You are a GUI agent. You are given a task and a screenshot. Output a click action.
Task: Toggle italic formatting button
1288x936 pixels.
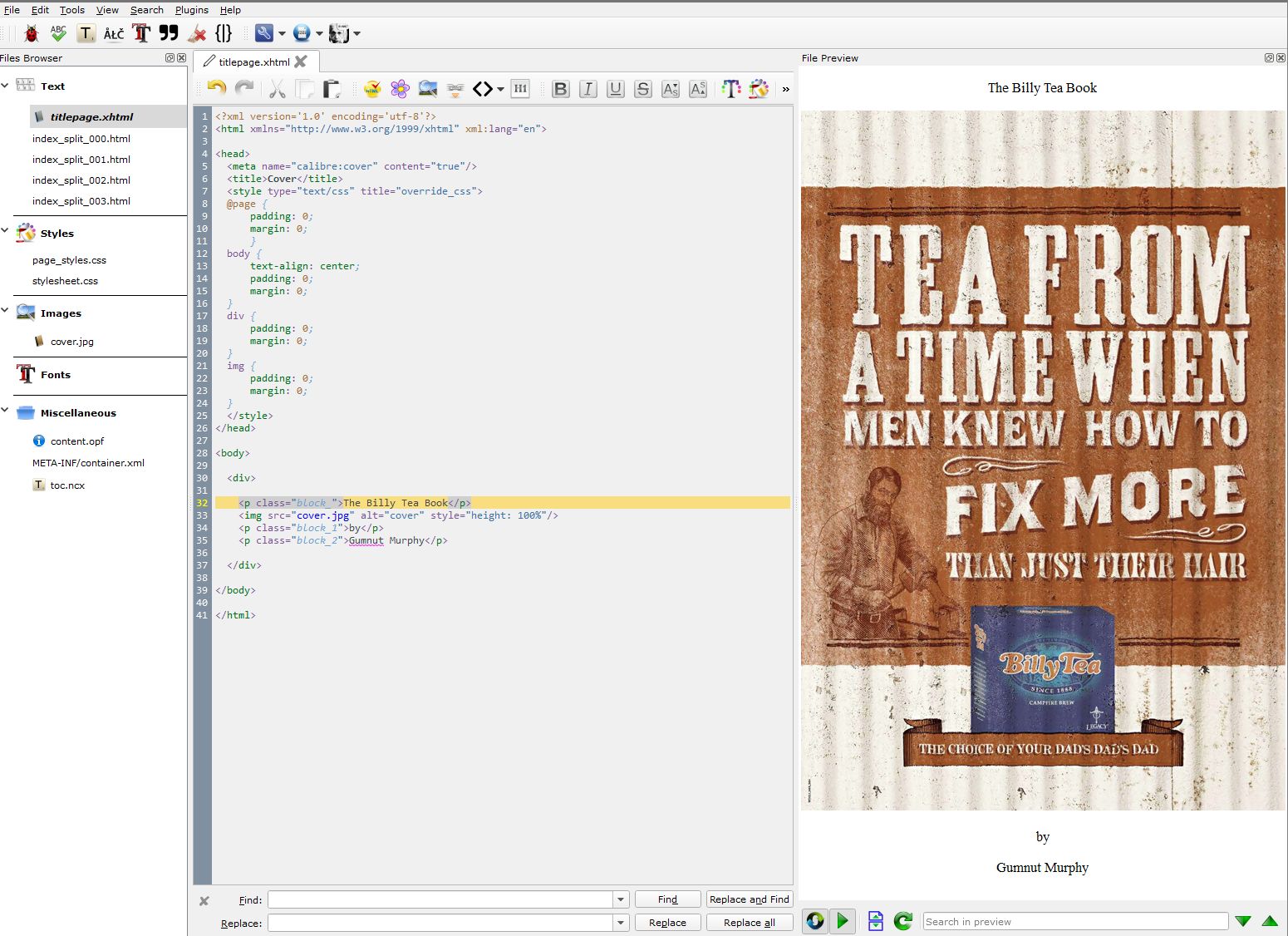click(588, 88)
